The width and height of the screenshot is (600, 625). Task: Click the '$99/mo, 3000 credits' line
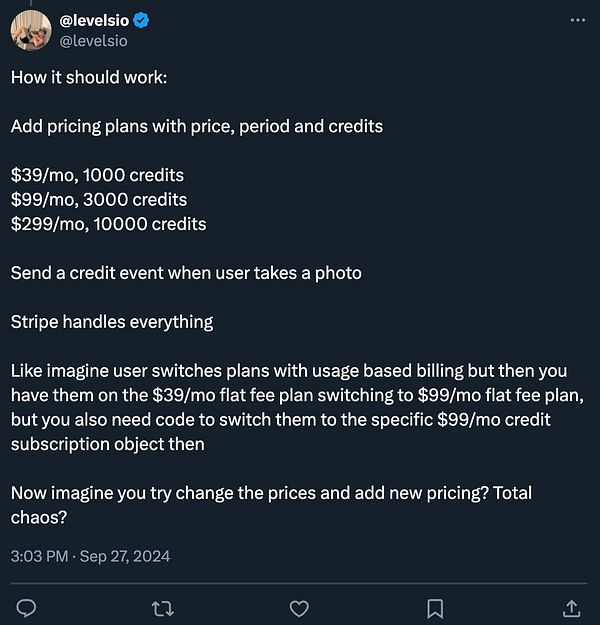(x=99, y=199)
